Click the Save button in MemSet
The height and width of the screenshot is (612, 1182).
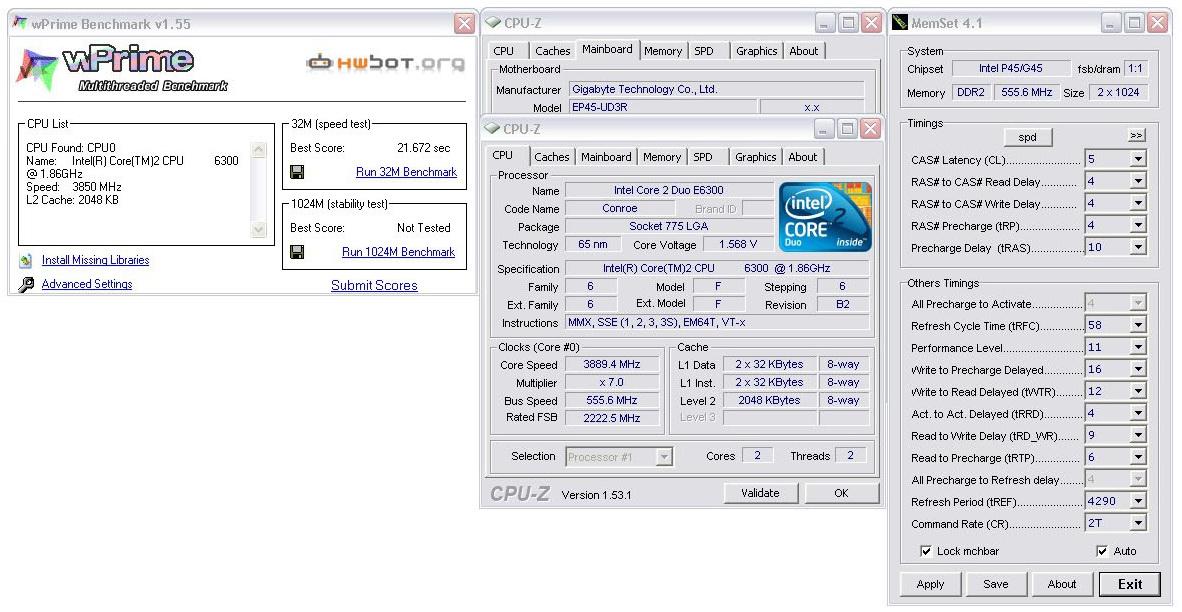[996, 584]
